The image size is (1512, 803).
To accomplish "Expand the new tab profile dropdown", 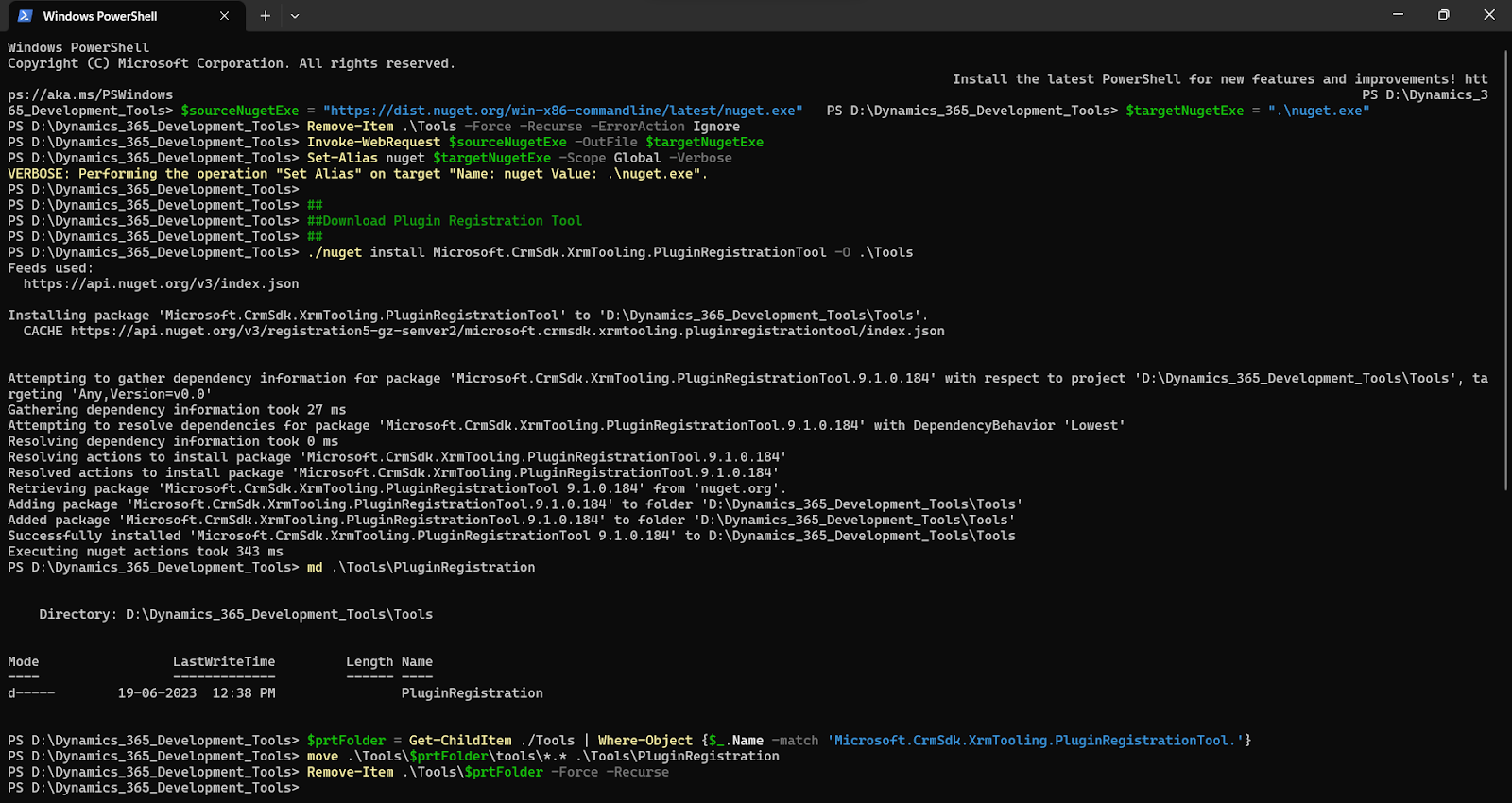I will [295, 16].
